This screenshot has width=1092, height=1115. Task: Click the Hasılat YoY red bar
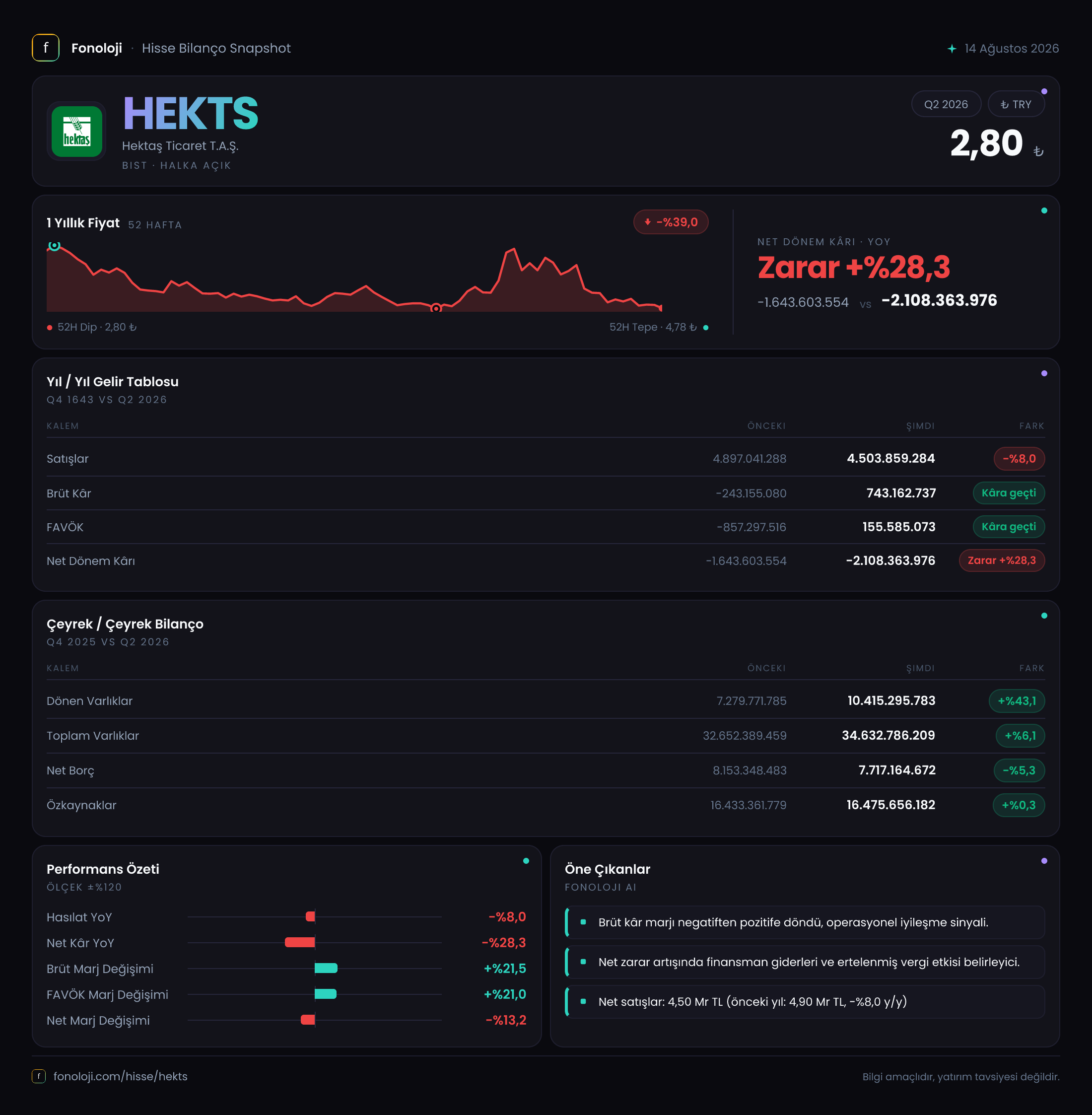[x=310, y=916]
